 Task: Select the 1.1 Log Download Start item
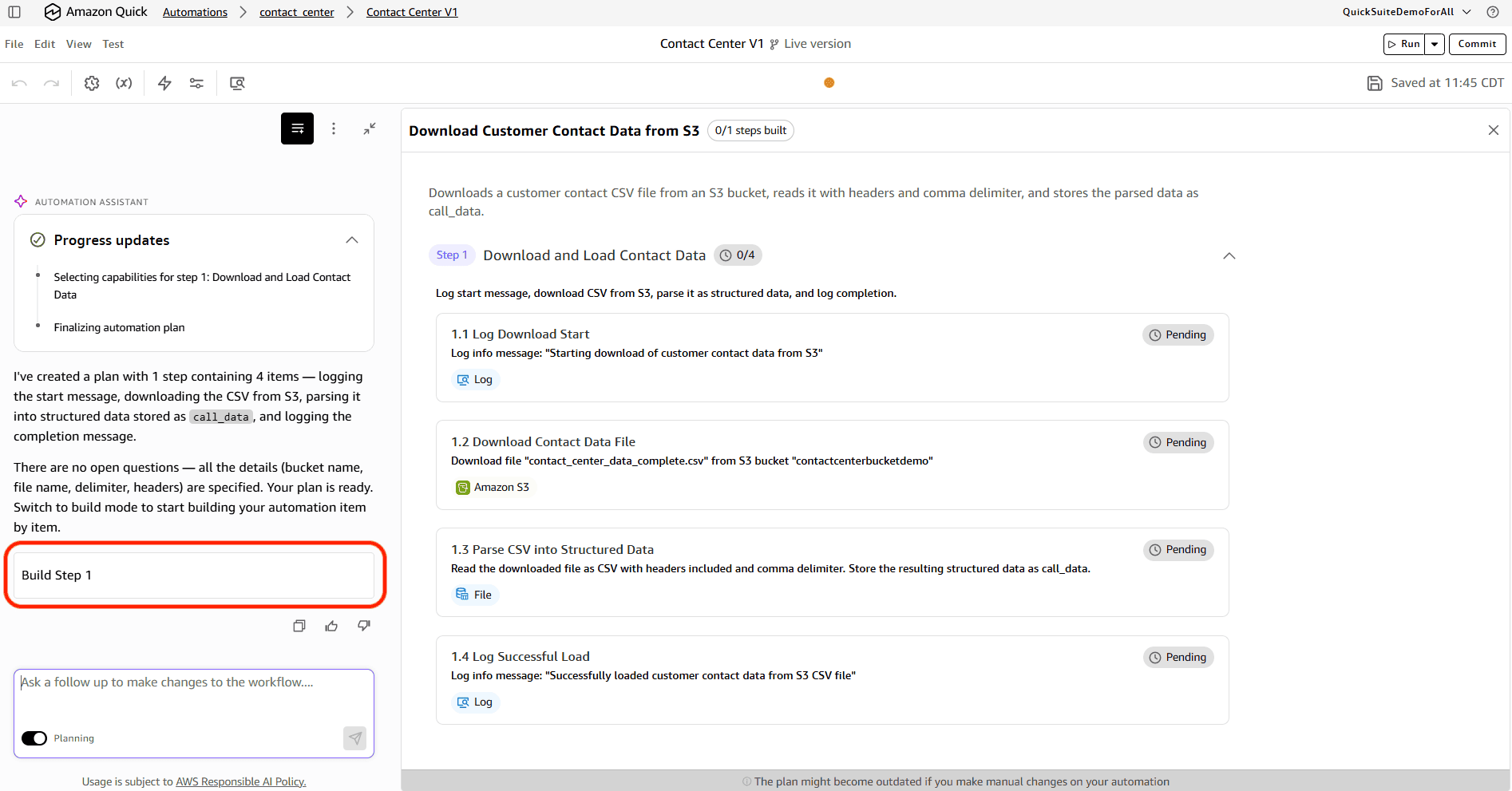pos(832,358)
